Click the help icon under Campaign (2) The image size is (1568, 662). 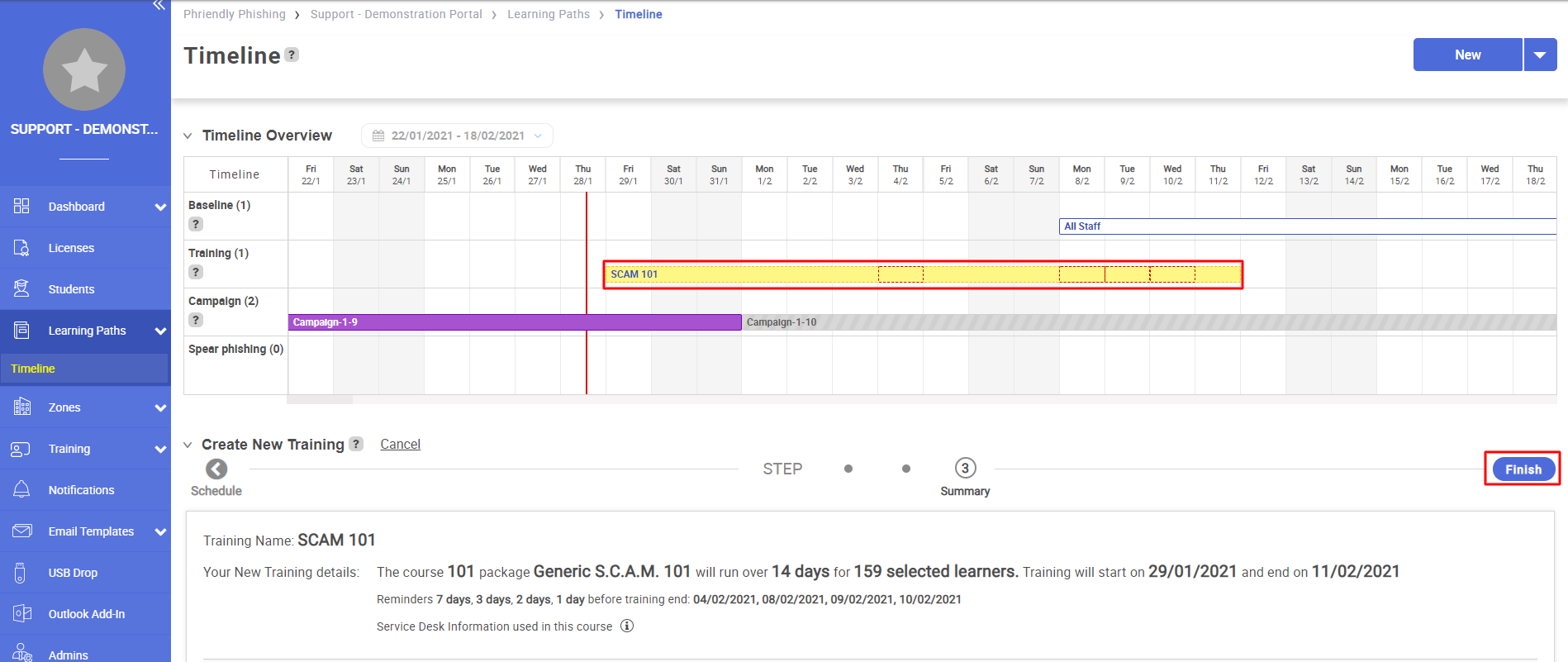tap(196, 320)
